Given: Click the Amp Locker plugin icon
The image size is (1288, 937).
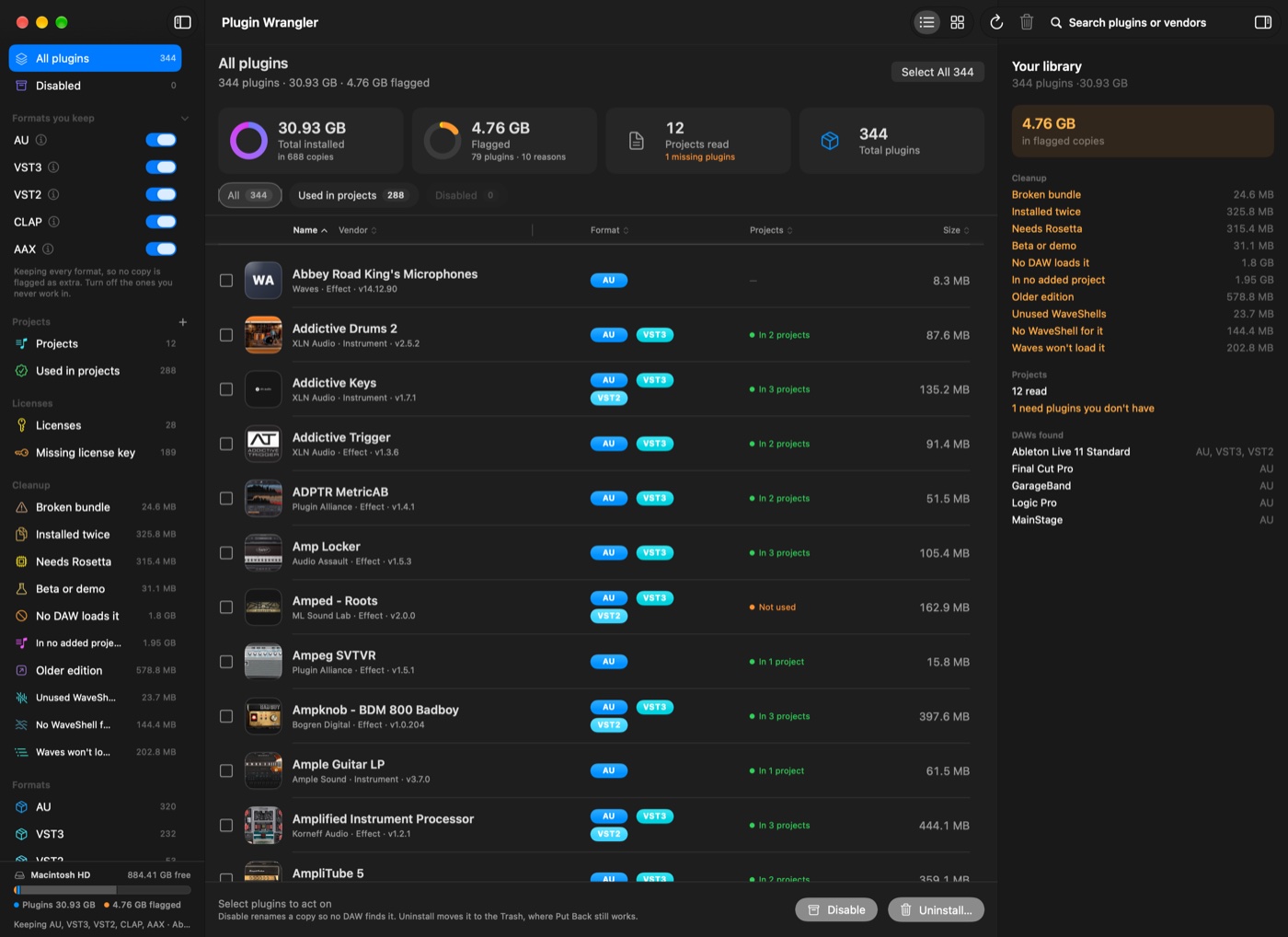Looking at the screenshot, I should tap(263, 553).
